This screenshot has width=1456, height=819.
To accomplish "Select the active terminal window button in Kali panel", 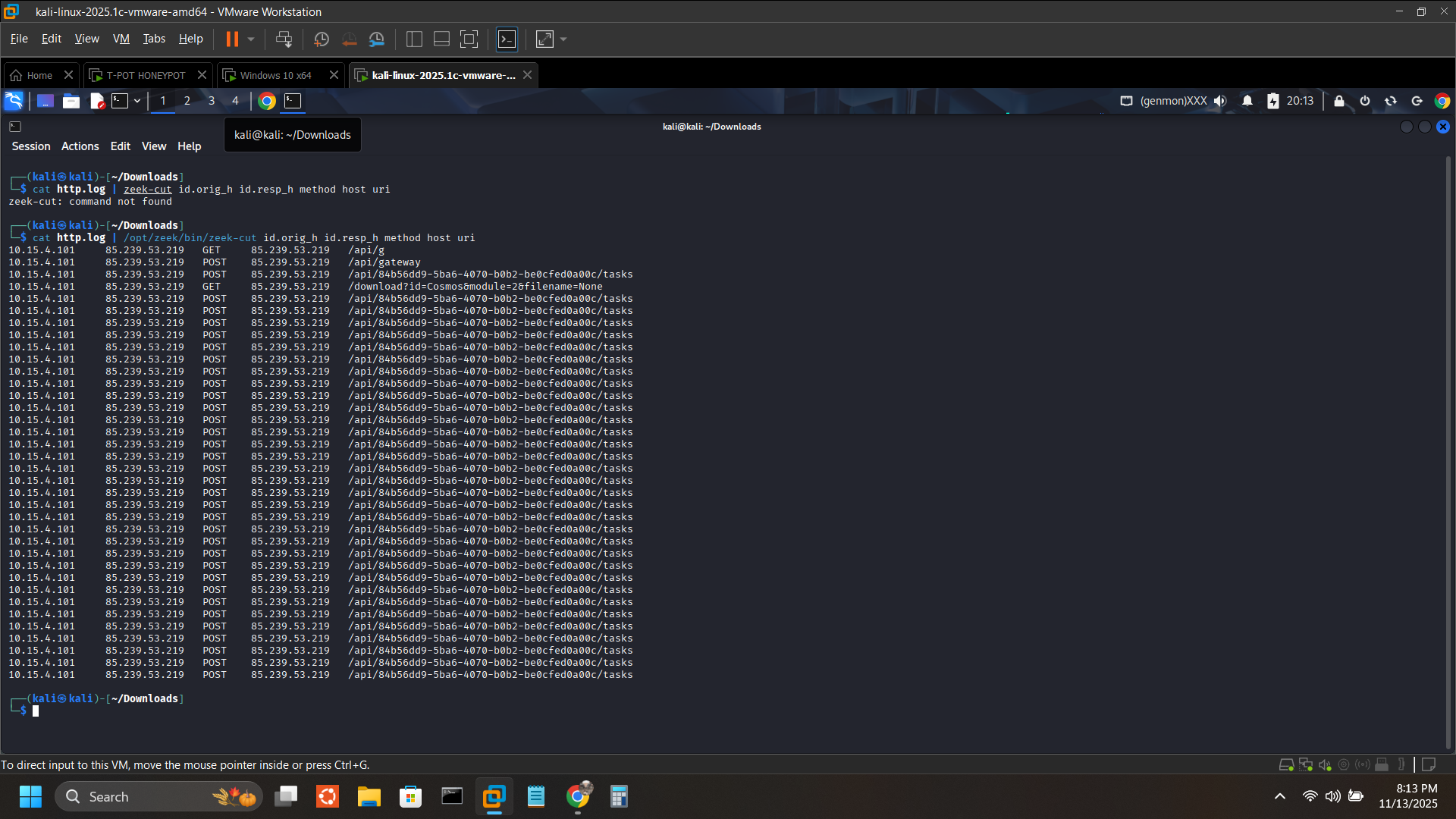I will (293, 101).
